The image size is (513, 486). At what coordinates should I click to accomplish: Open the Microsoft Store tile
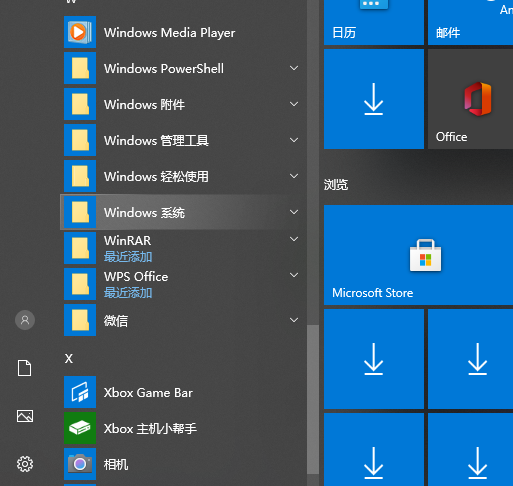click(x=418, y=255)
